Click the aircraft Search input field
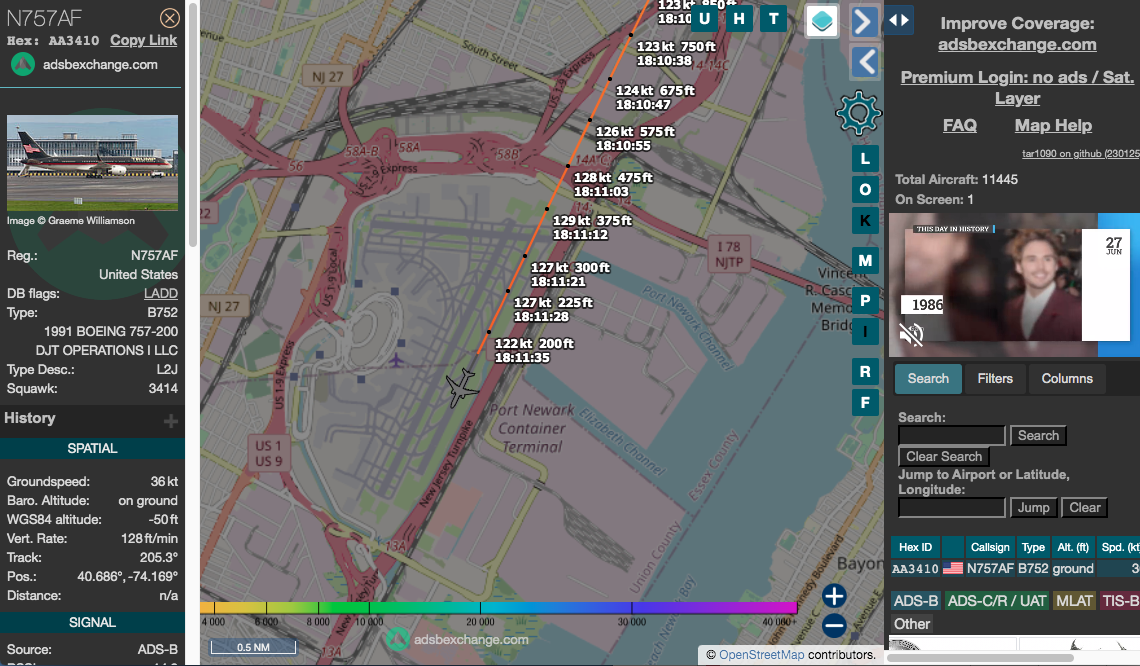This screenshot has height=666, width=1140. [x=952, y=436]
